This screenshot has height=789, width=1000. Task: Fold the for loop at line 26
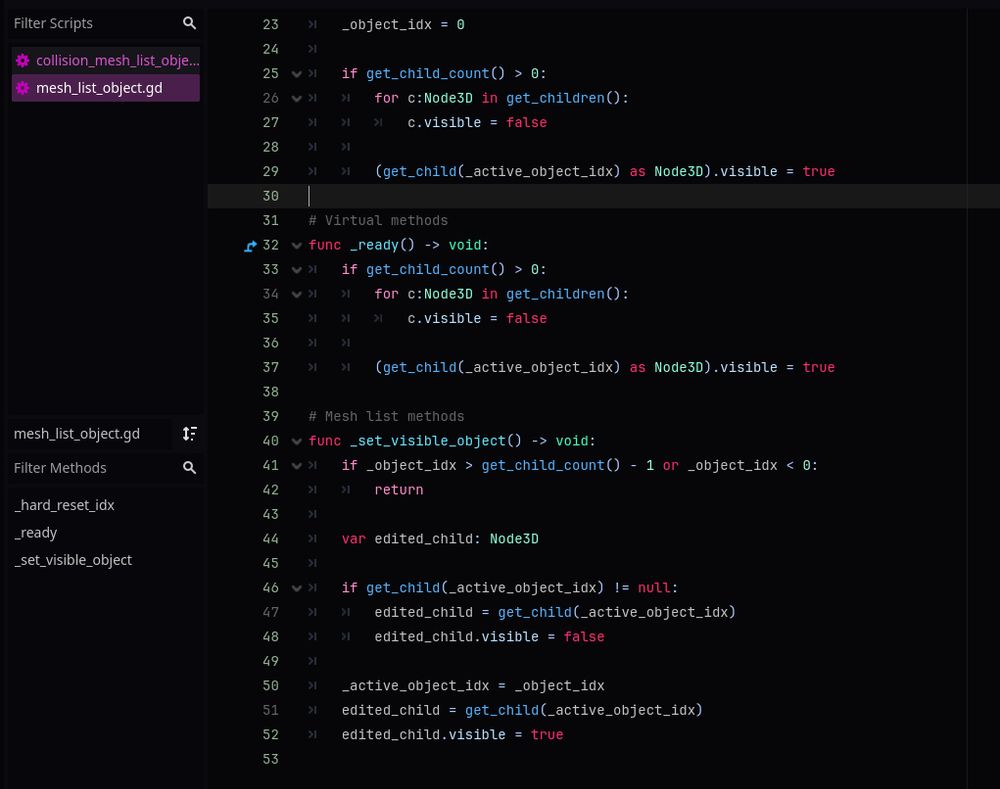coord(297,98)
